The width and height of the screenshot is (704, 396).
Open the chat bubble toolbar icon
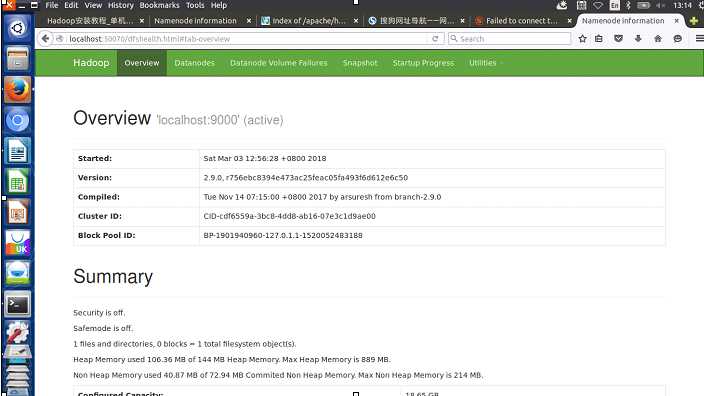[x=678, y=39]
